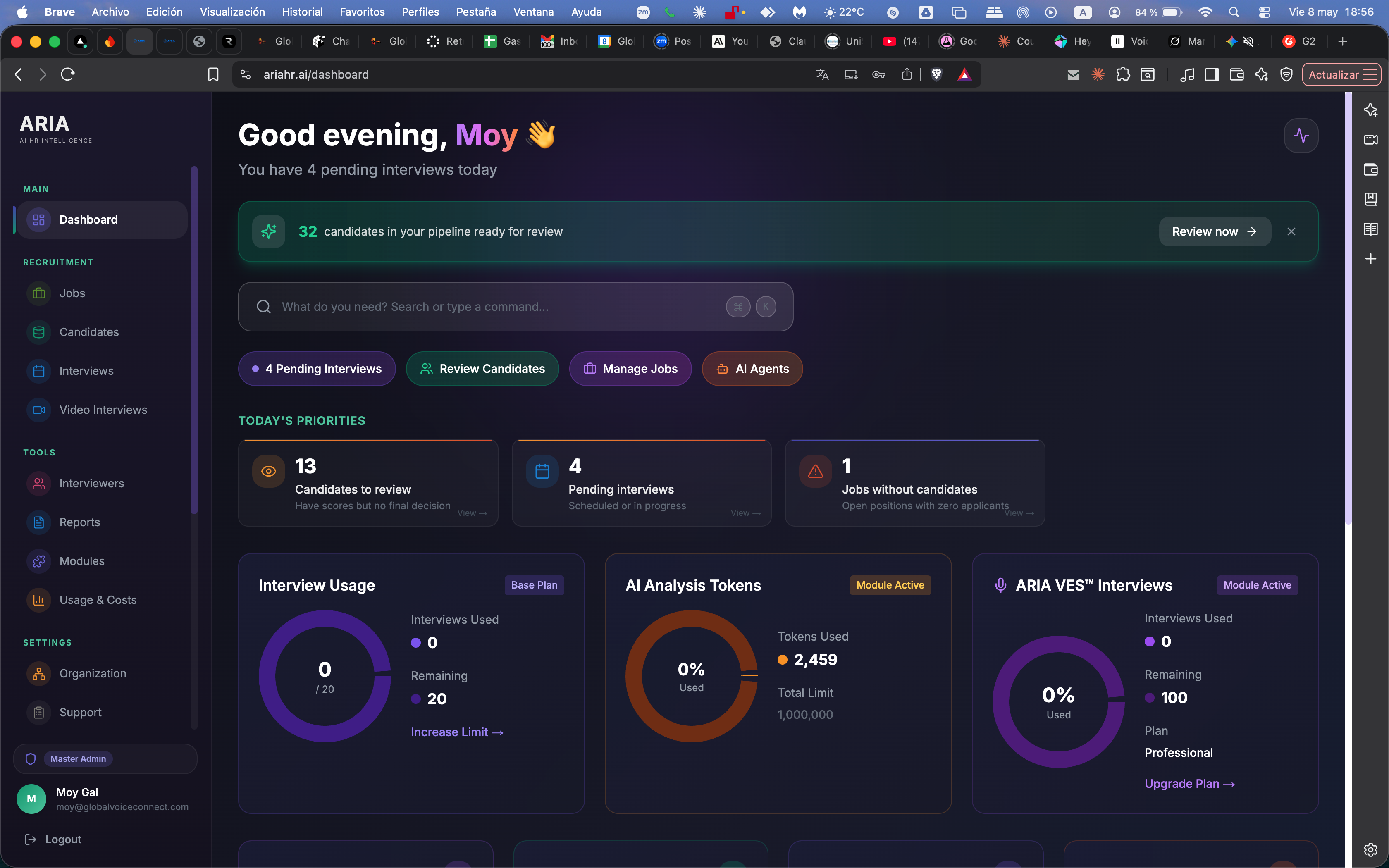Click the Upgrade Plan link

1189,784
